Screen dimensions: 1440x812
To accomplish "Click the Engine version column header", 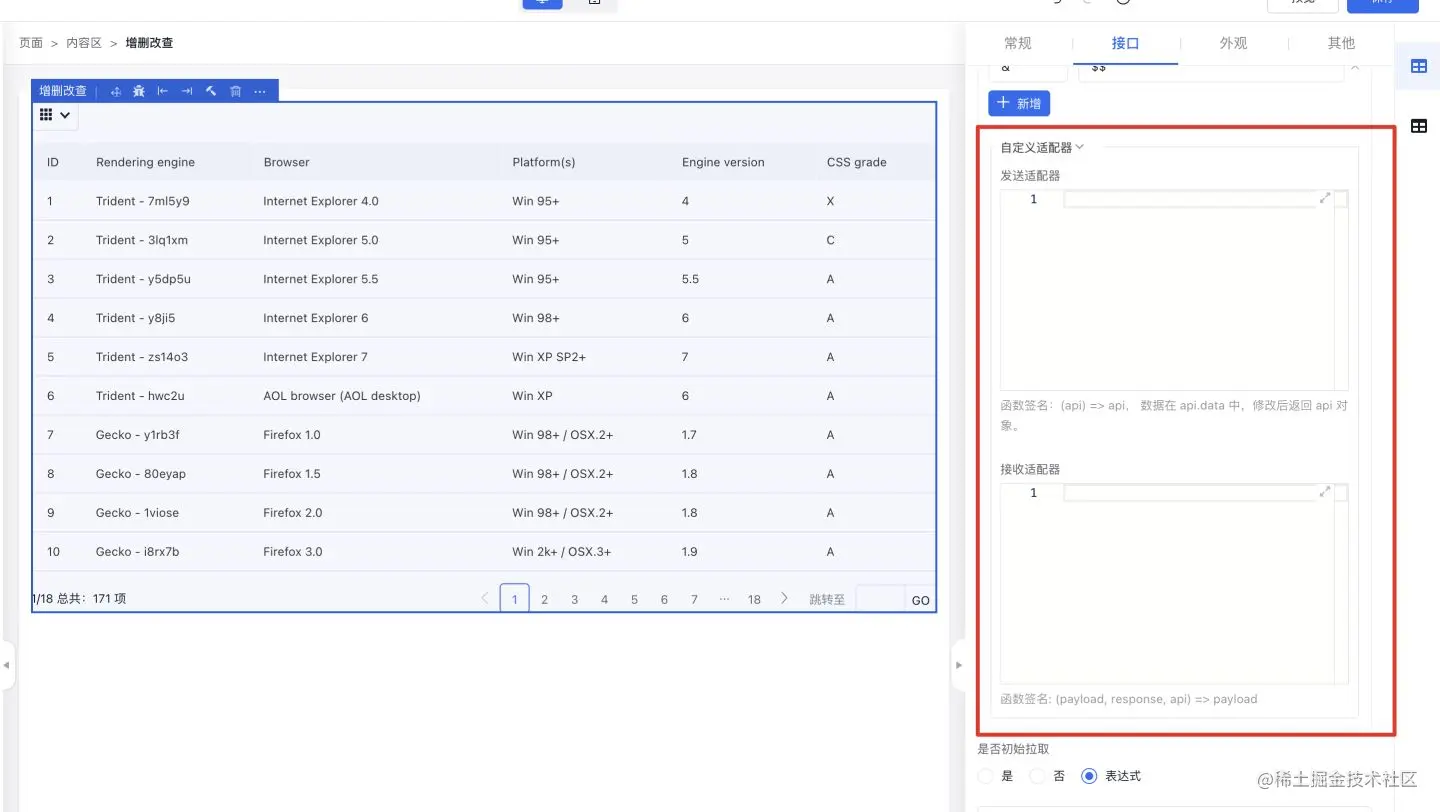I will [x=723, y=162].
